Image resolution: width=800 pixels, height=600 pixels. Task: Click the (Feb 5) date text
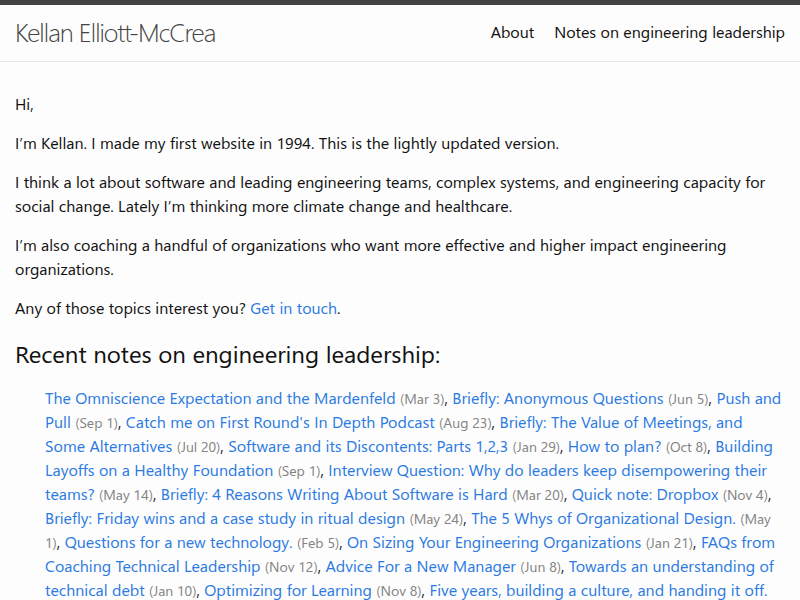[318, 543]
